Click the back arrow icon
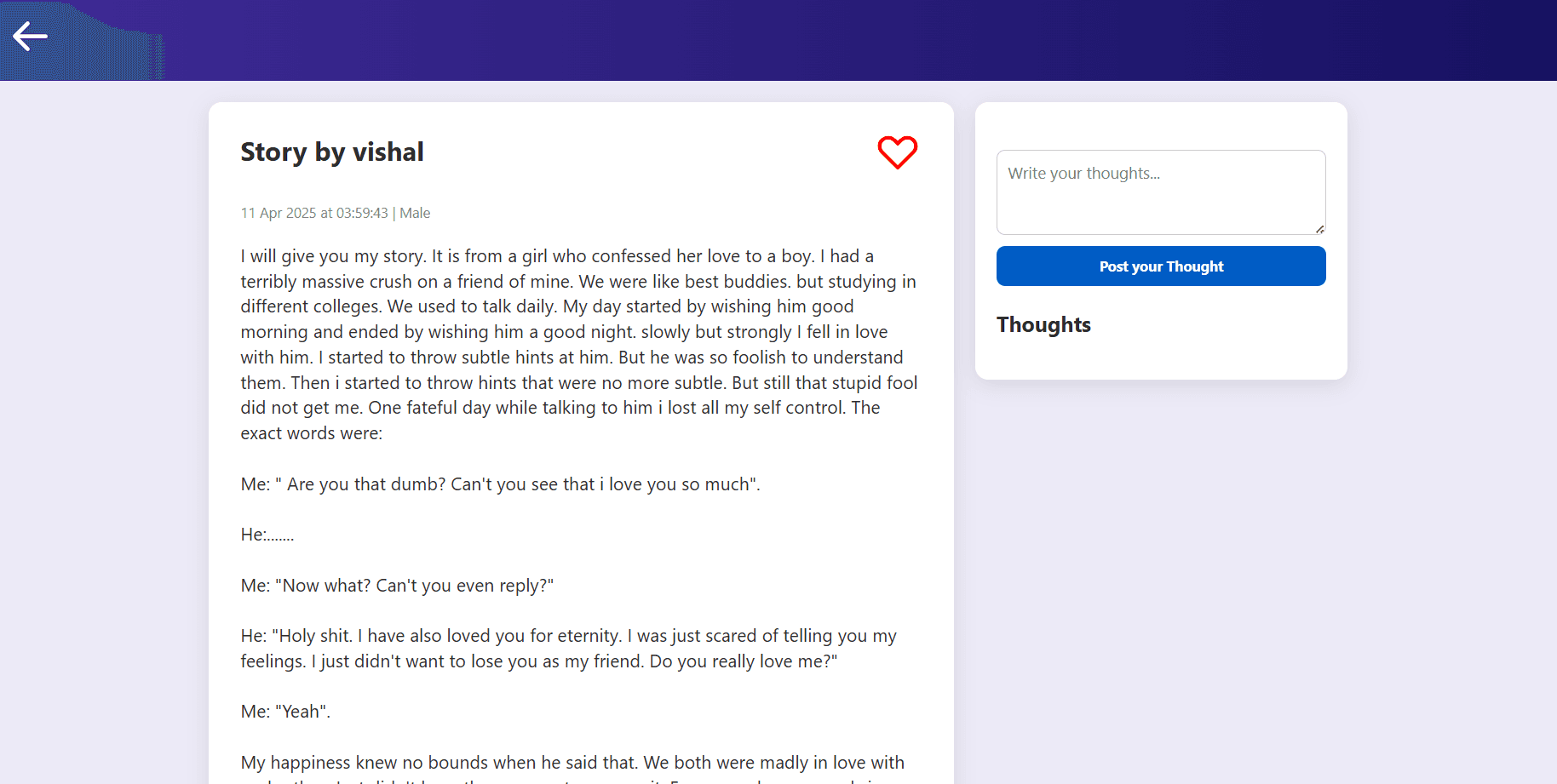 click(x=30, y=37)
